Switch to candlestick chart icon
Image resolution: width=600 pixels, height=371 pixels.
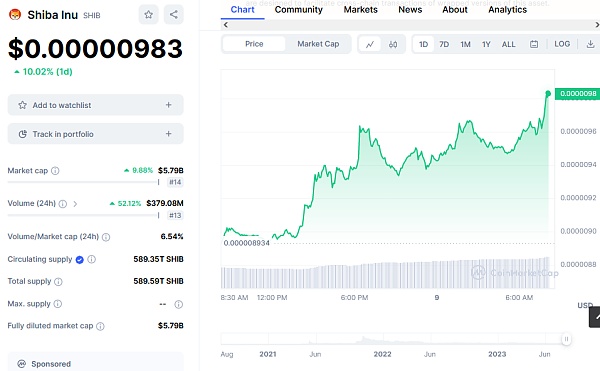tap(393, 44)
